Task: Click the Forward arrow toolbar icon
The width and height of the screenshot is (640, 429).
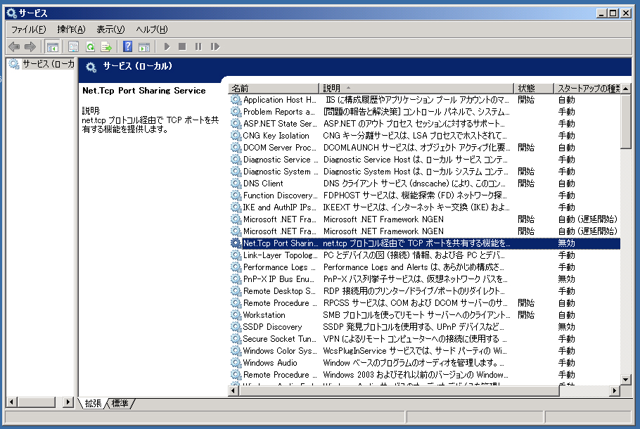Action: pos(30,47)
